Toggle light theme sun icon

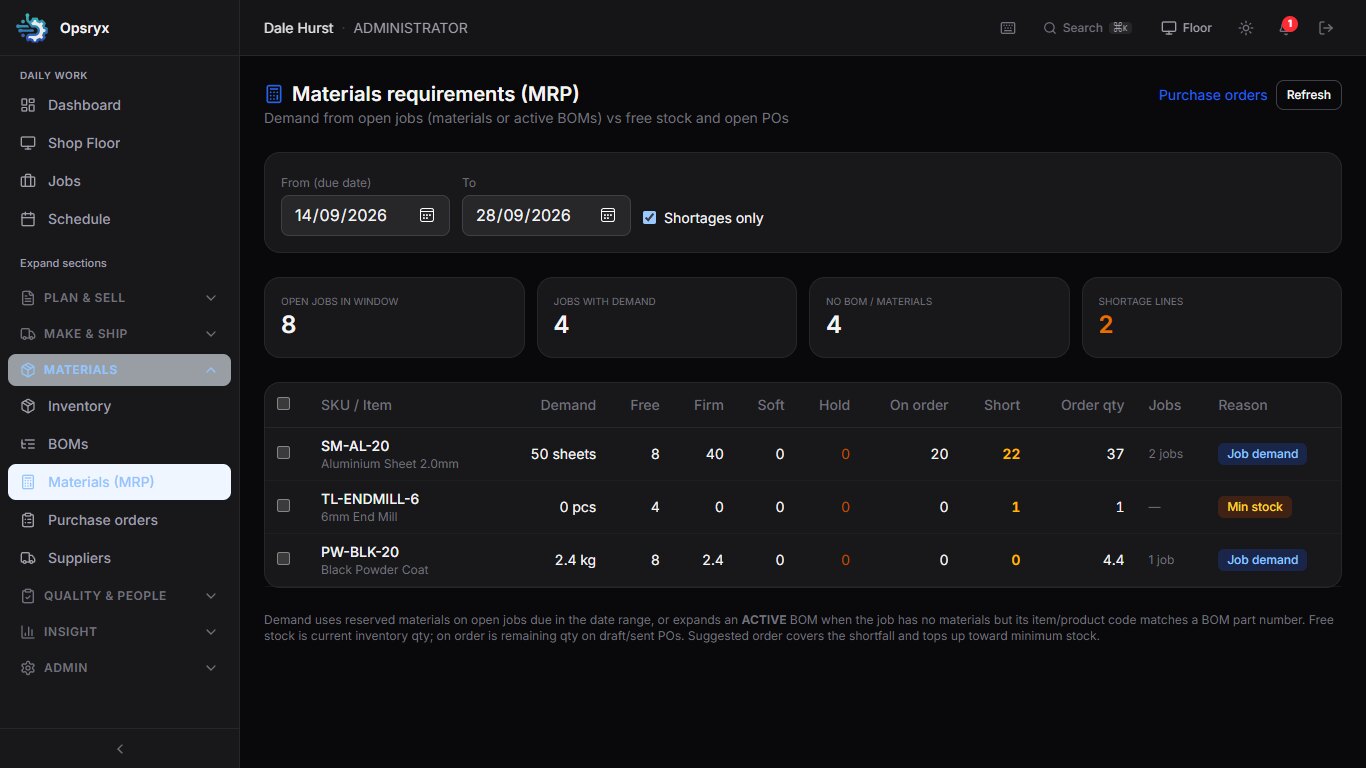pos(1246,28)
